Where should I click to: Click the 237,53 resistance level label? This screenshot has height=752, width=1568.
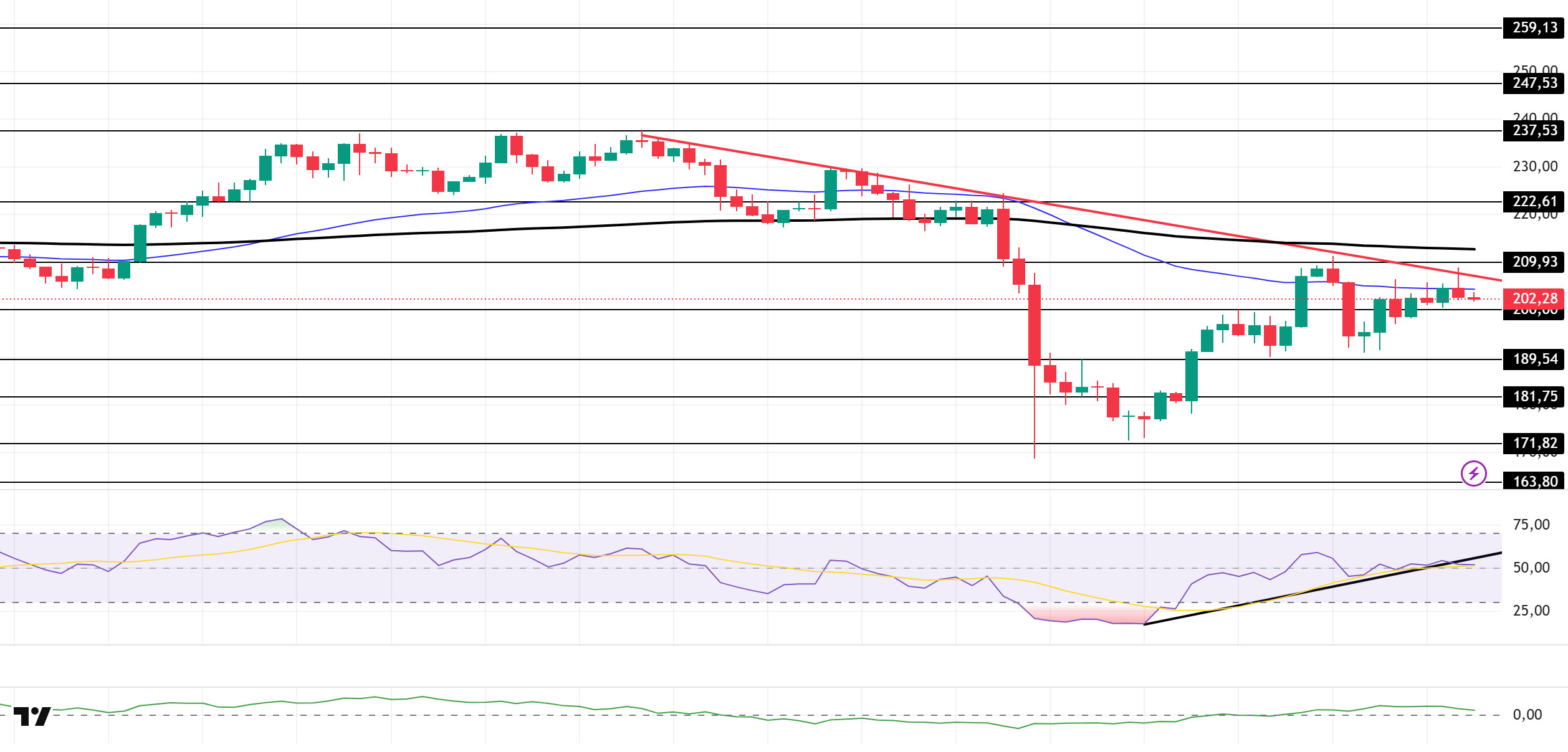click(x=1534, y=131)
